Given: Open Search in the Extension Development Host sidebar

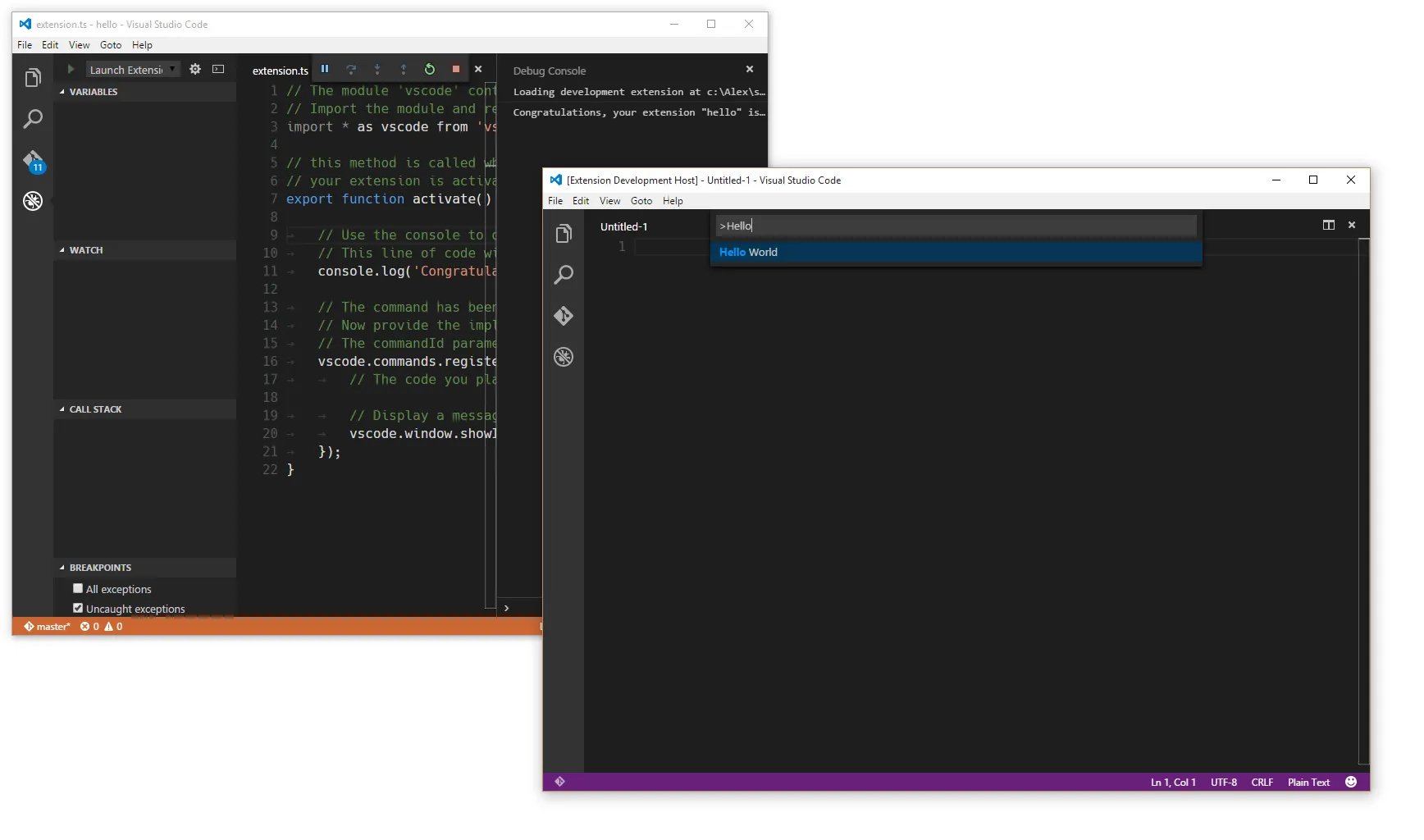Looking at the screenshot, I should [564, 275].
